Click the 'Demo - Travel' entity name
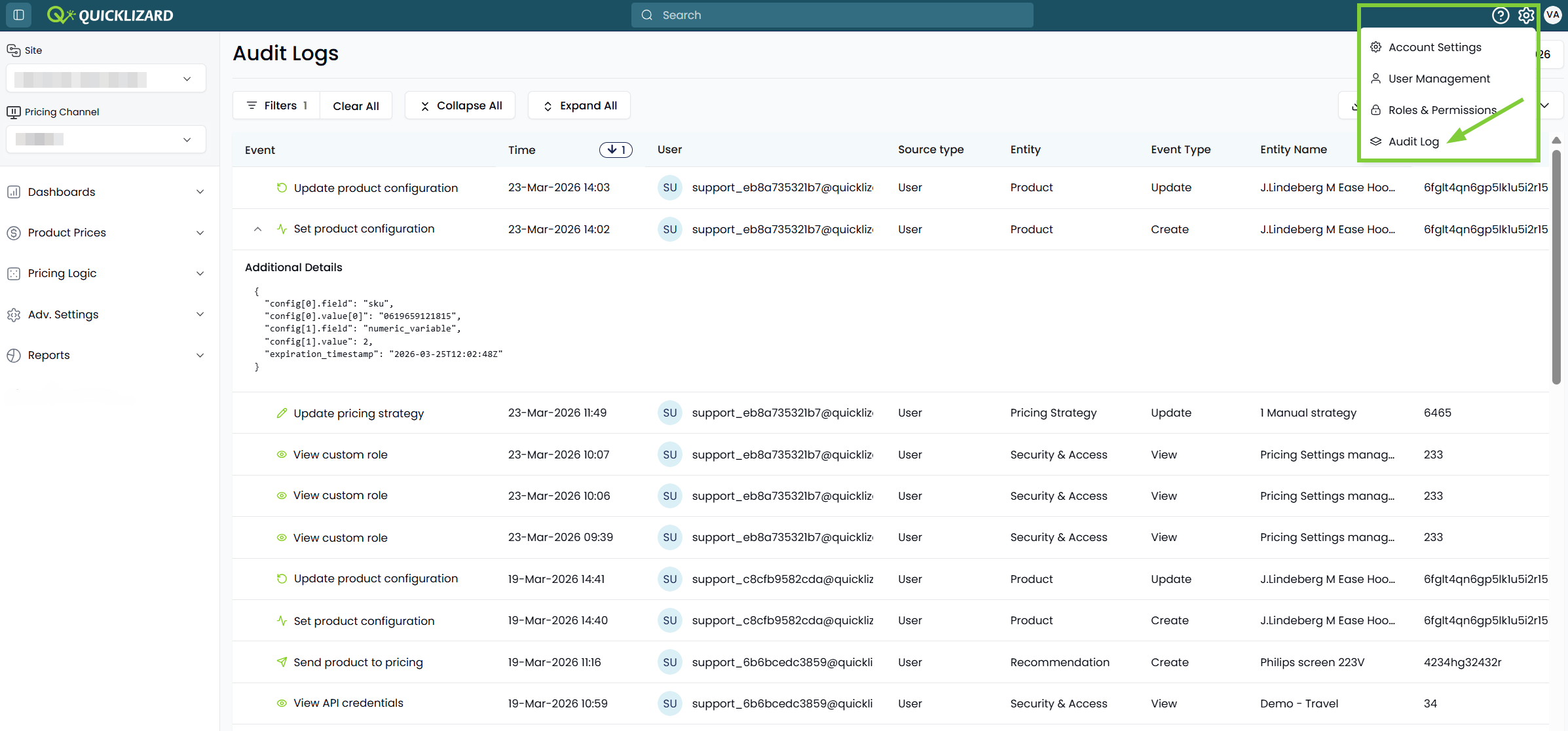This screenshot has width=1568, height=731. 1299,703
